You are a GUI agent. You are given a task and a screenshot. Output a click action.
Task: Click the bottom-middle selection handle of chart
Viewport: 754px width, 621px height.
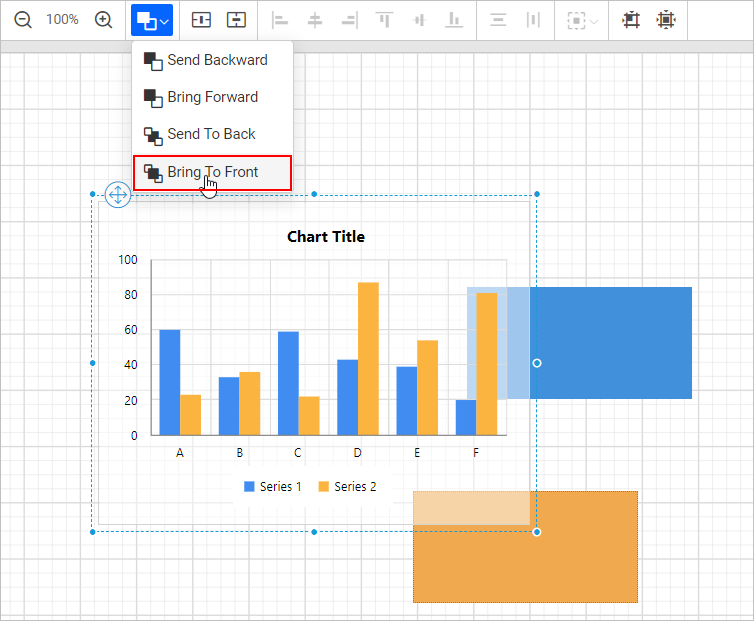pyautogui.click(x=314, y=532)
